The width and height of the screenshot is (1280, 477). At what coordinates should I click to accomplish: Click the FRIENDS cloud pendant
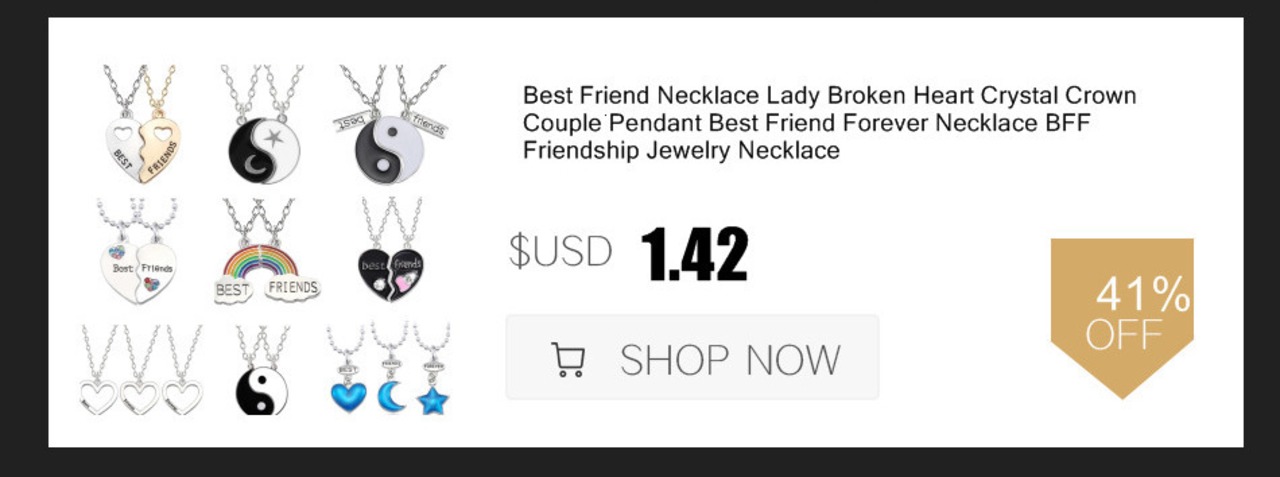point(293,288)
